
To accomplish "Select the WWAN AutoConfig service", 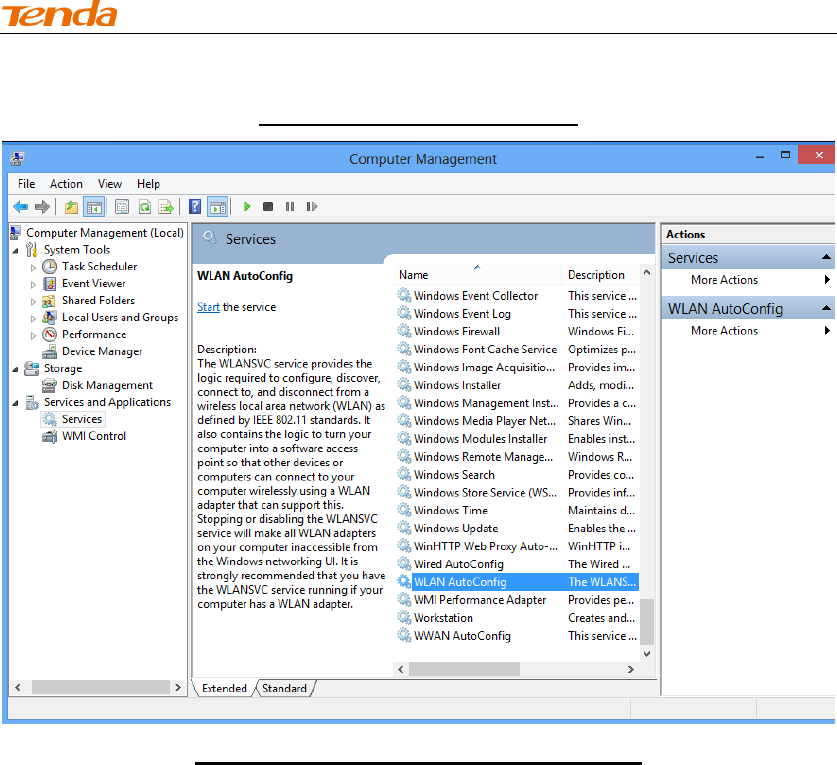I will click(x=462, y=636).
